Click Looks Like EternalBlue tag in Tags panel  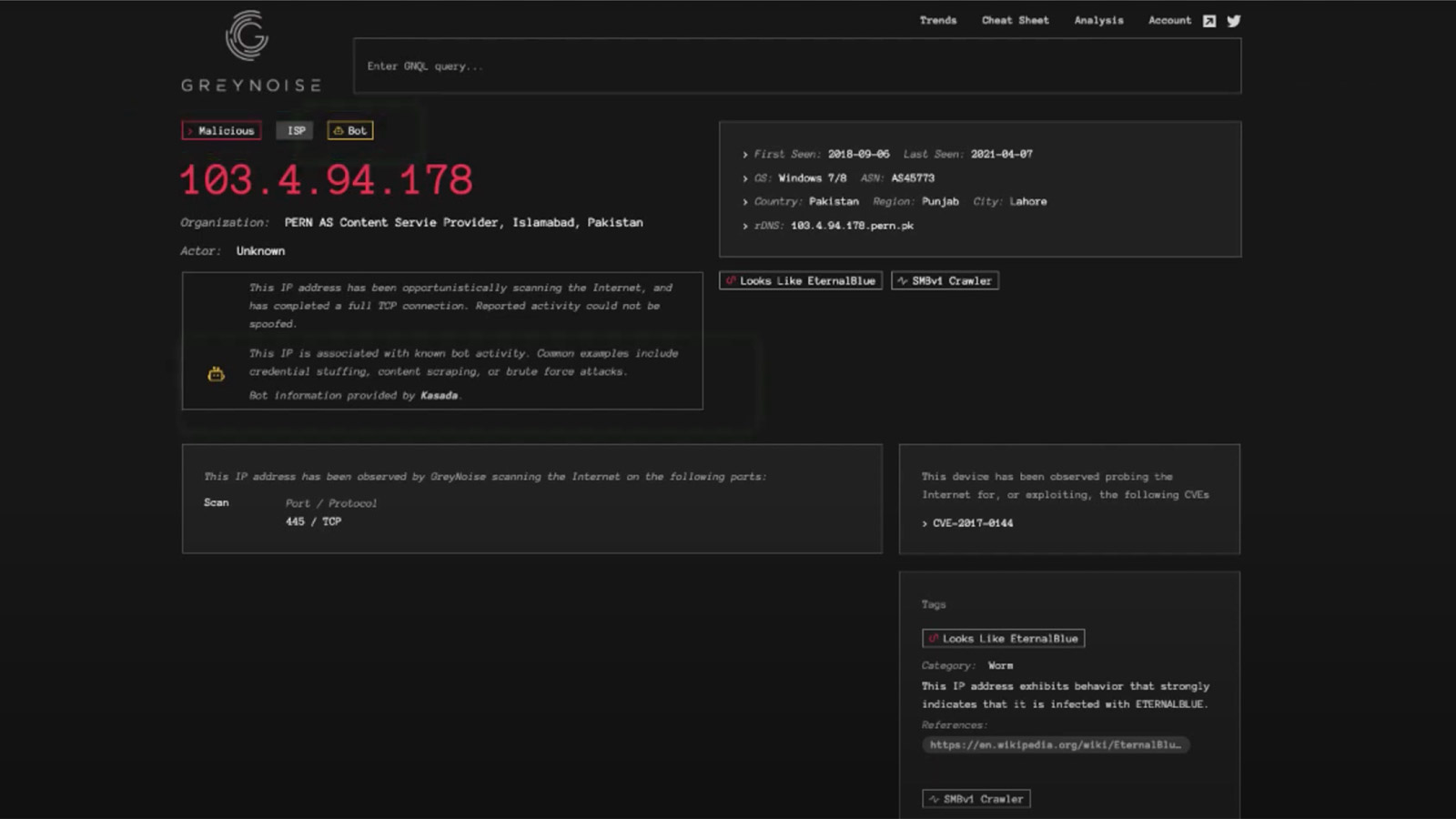click(1003, 638)
